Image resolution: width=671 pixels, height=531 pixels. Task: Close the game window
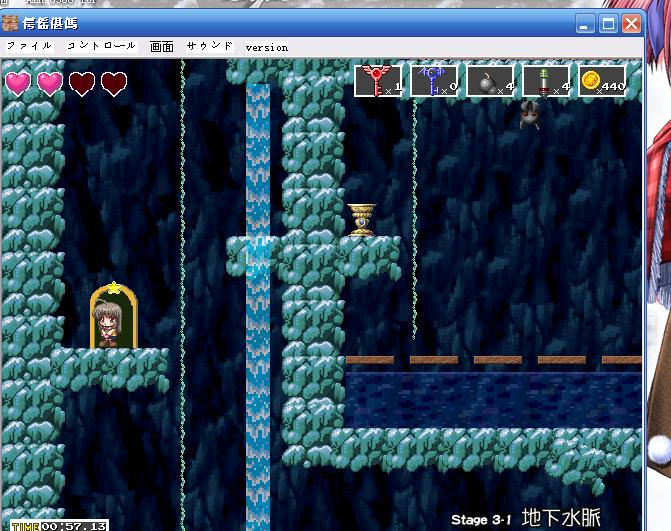[x=631, y=24]
